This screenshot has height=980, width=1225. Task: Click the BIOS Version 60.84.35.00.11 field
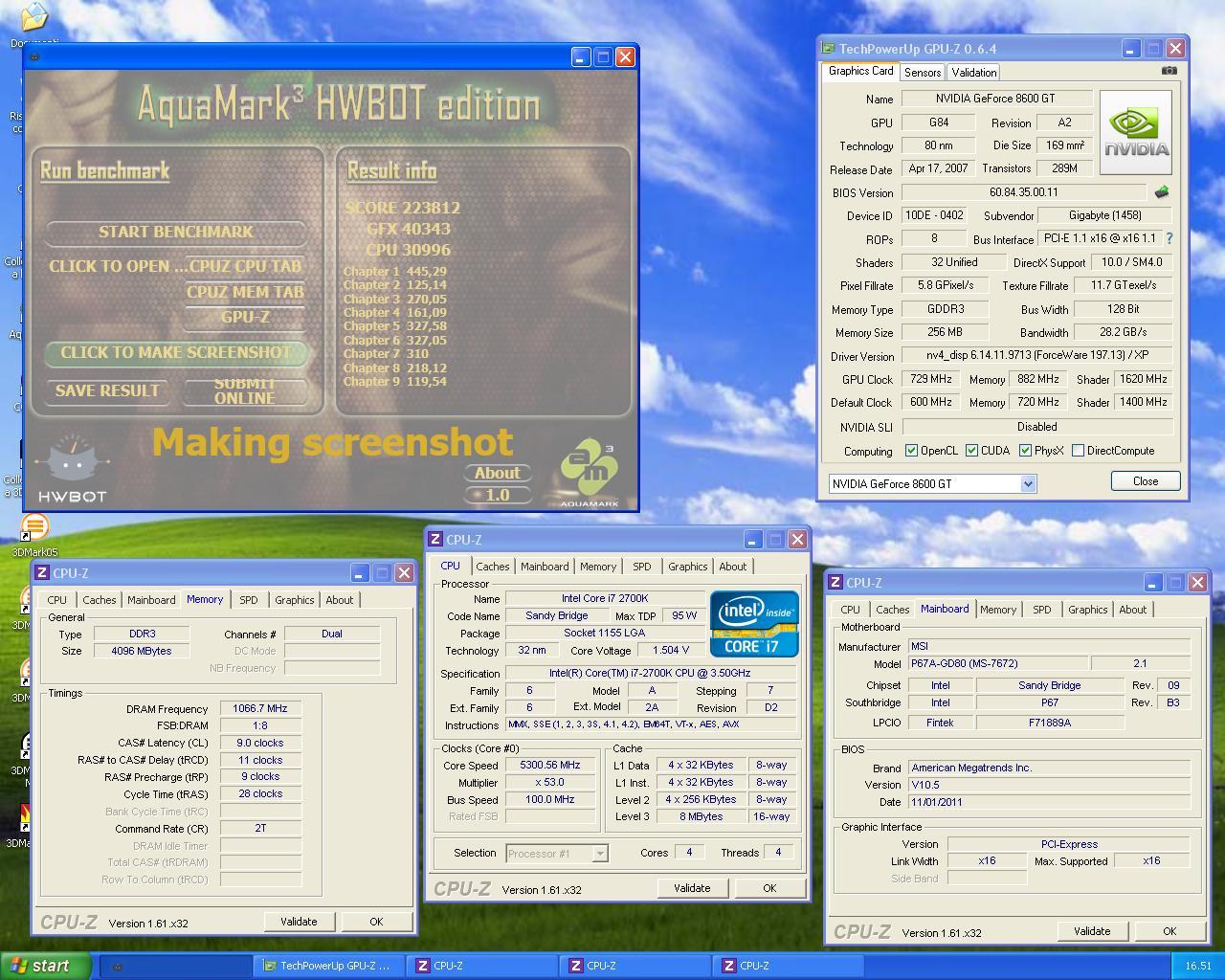pyautogui.click(x=1023, y=192)
